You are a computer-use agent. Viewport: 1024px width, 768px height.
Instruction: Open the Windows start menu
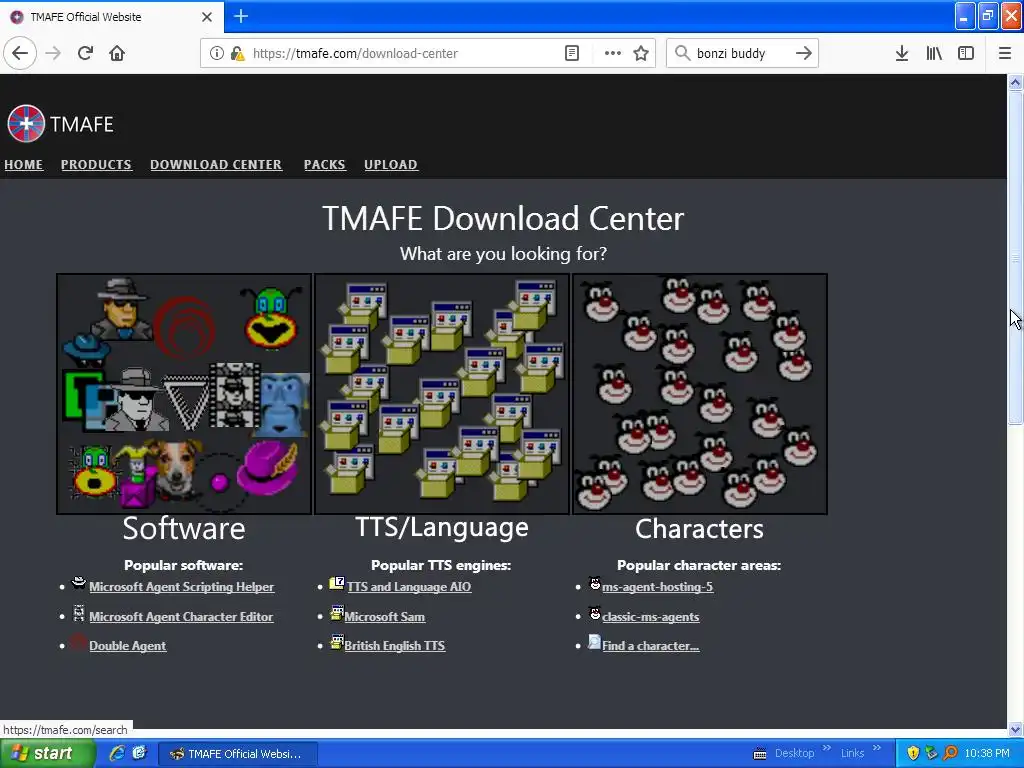pyautogui.click(x=46, y=754)
